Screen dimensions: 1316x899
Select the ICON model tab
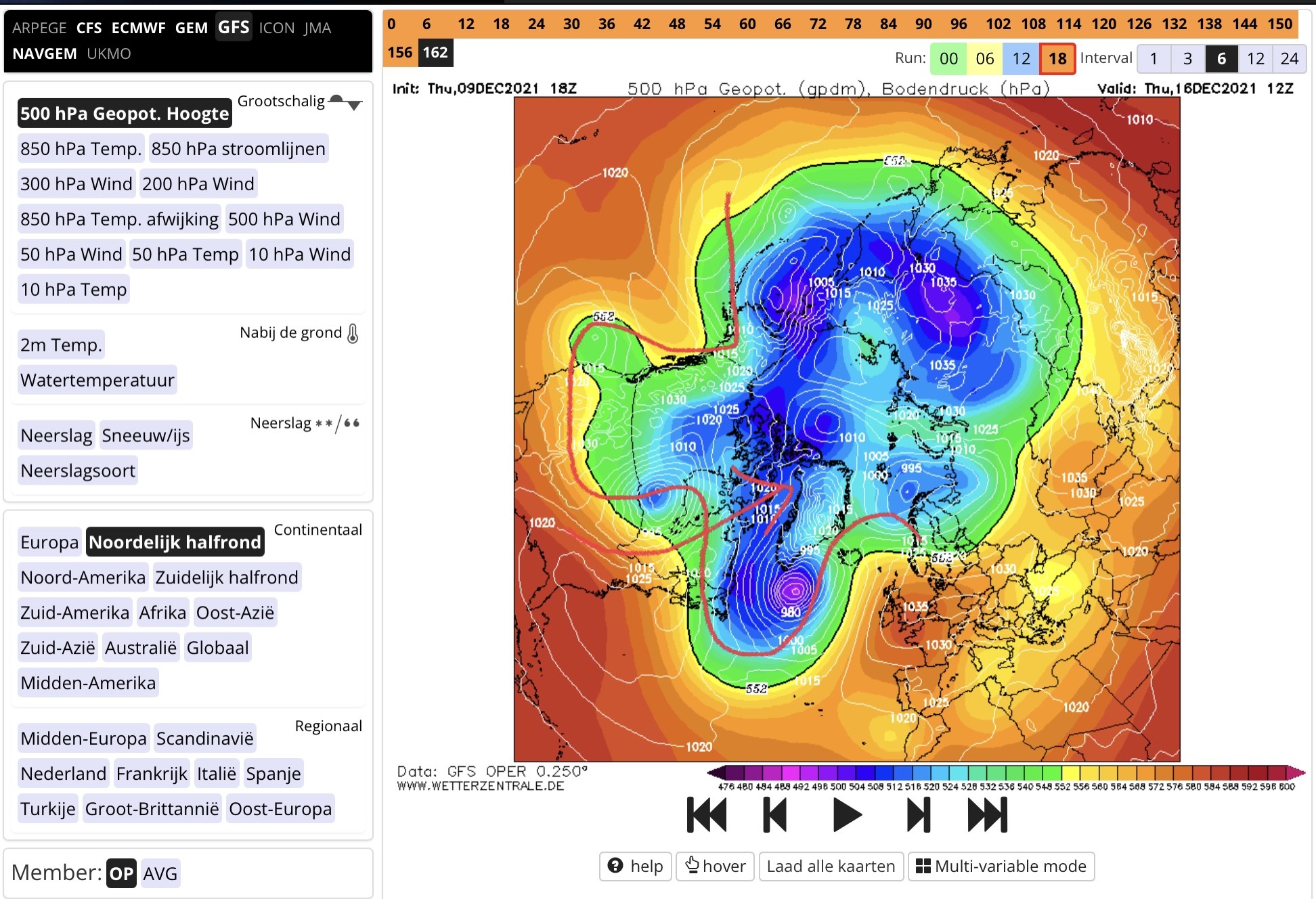[276, 28]
